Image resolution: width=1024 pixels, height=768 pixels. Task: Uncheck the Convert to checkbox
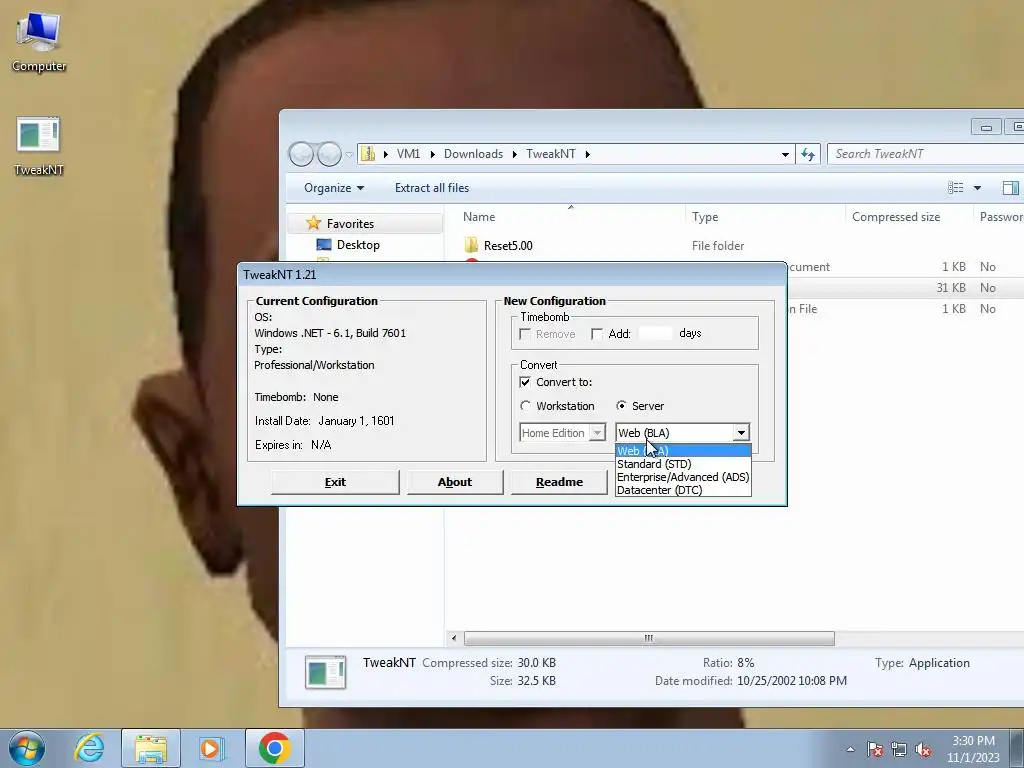pyautogui.click(x=524, y=382)
